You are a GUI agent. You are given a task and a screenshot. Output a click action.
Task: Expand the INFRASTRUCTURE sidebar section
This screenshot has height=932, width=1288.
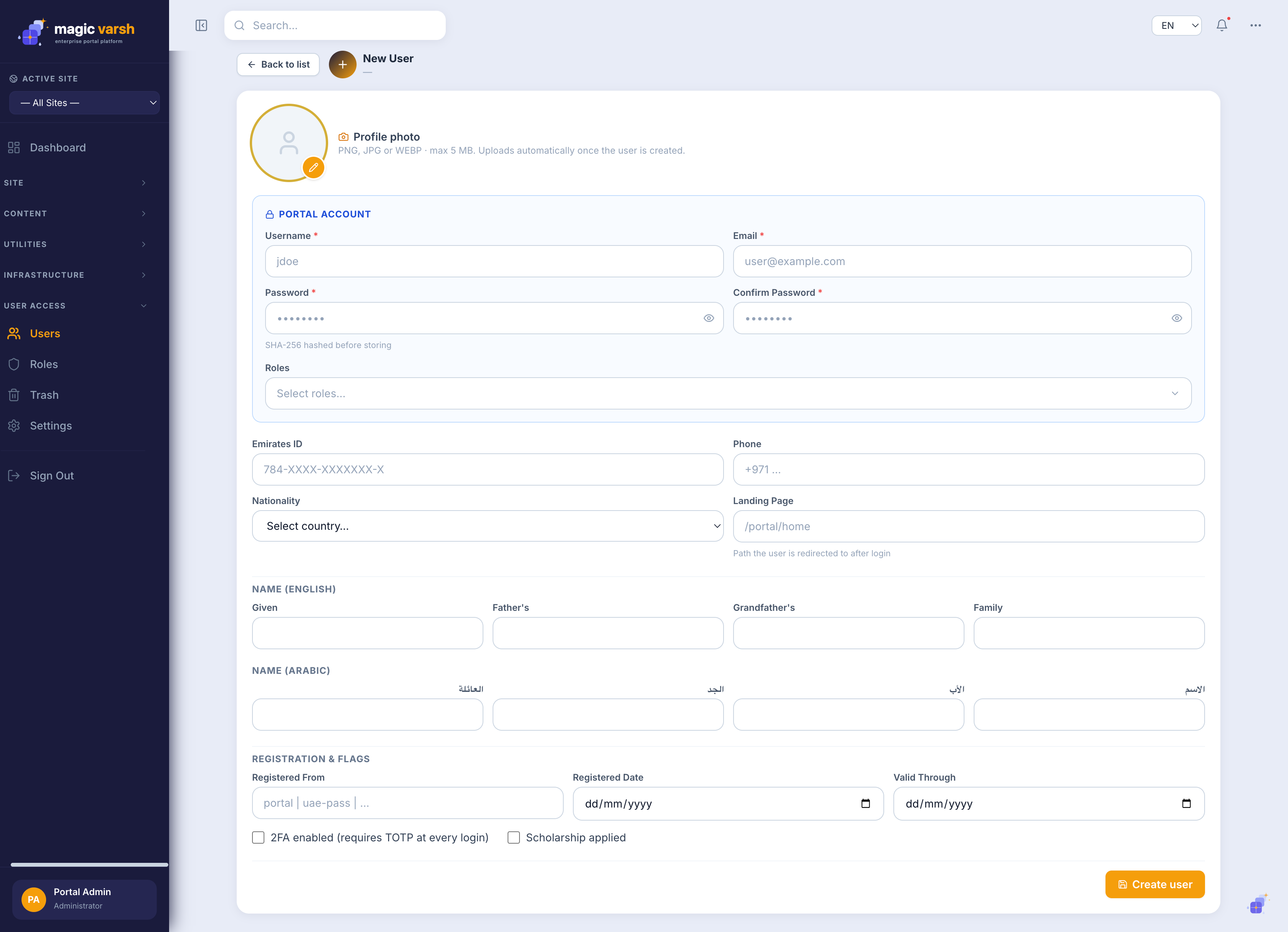[76, 275]
